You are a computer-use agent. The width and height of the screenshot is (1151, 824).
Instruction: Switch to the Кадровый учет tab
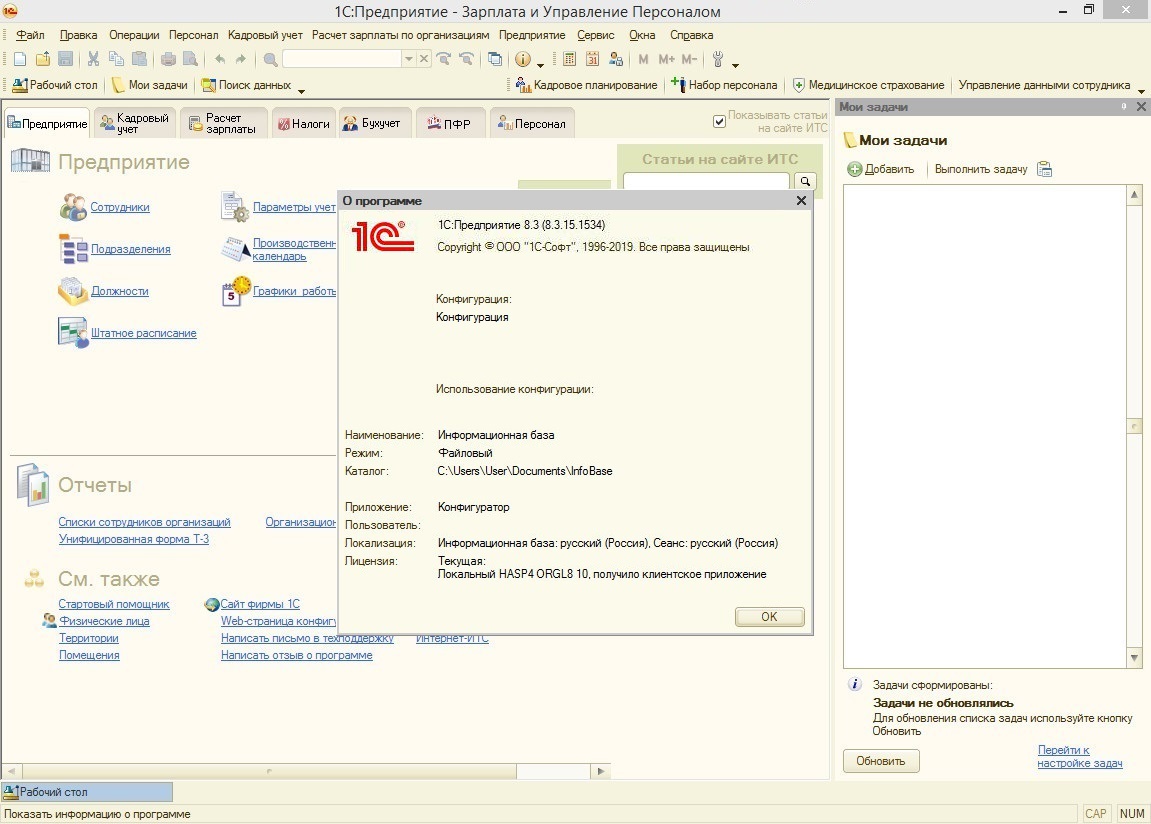click(135, 123)
